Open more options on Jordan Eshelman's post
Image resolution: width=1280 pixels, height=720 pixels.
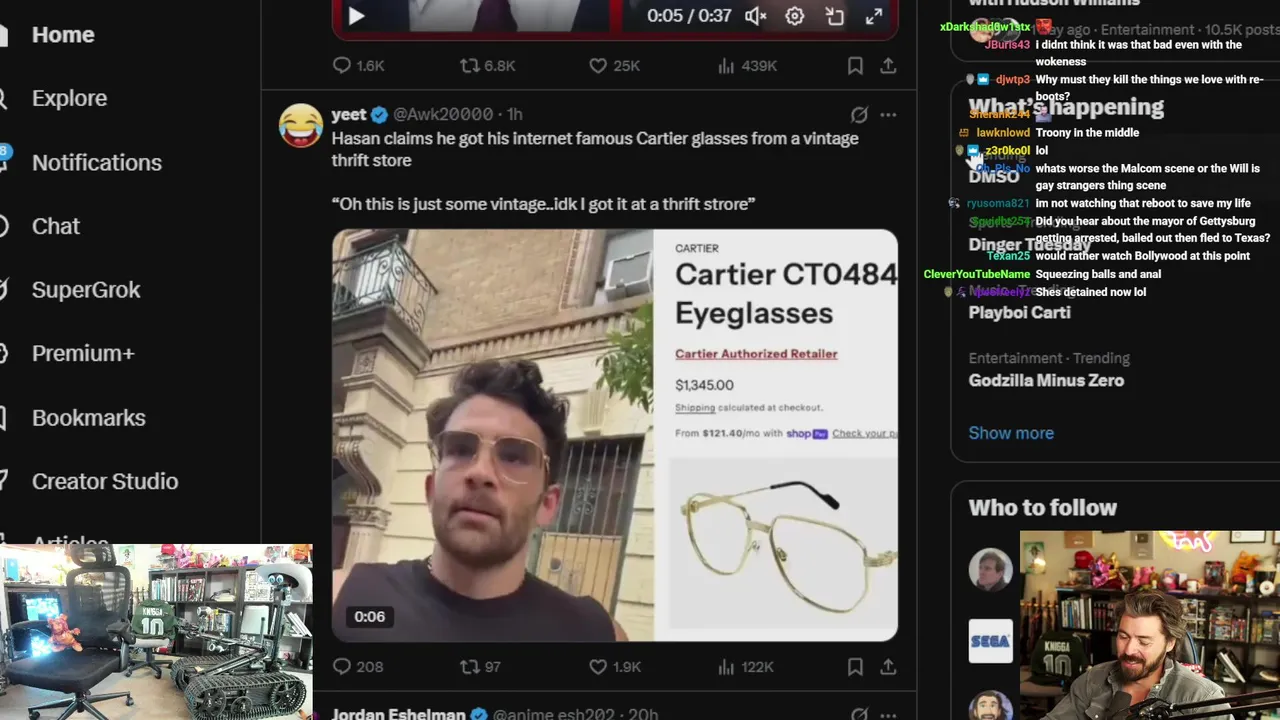click(888, 714)
